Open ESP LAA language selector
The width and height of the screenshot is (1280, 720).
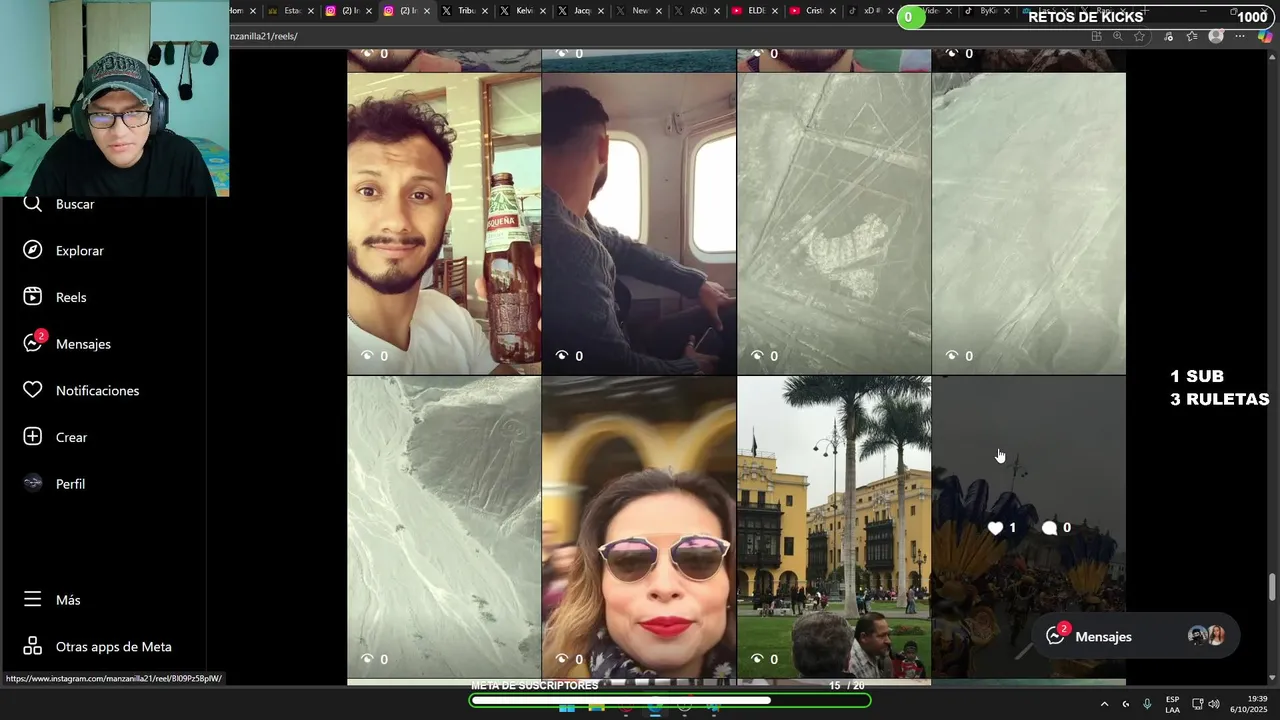point(1172,704)
